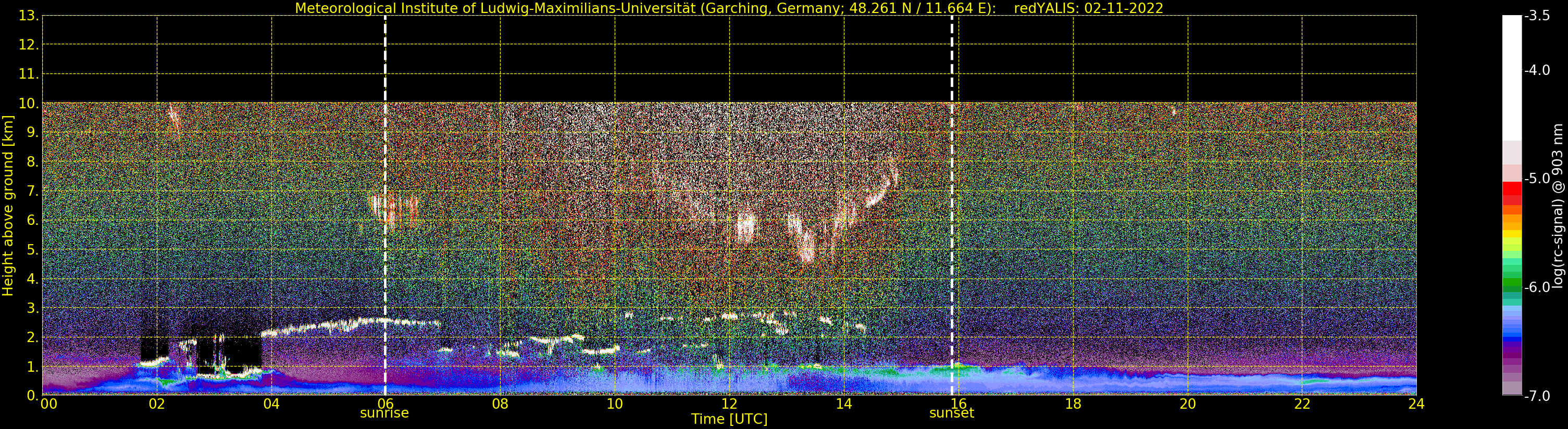
Task: Click the x-axis tick label 04
Action: point(271,404)
